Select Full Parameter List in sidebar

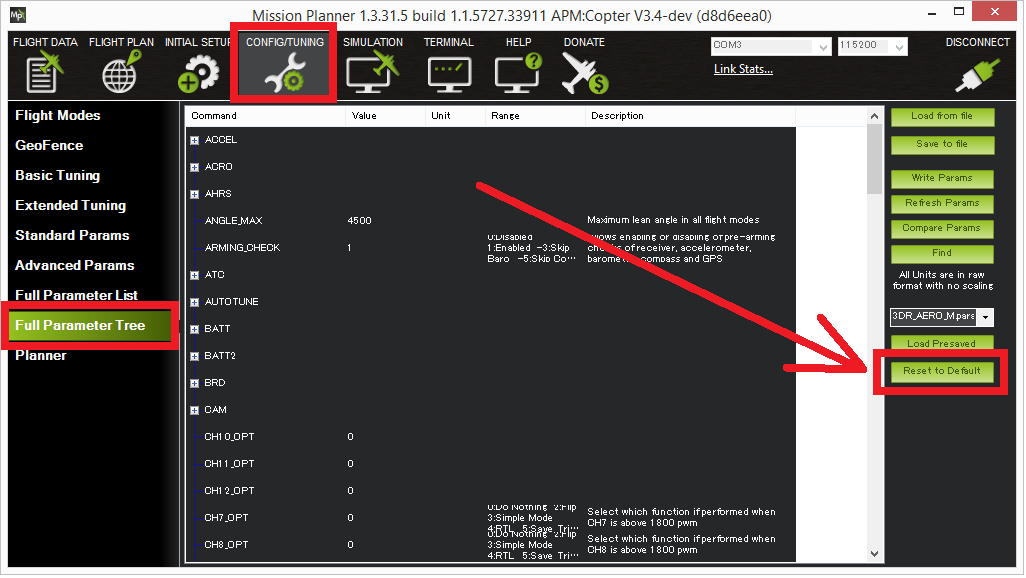(77, 296)
